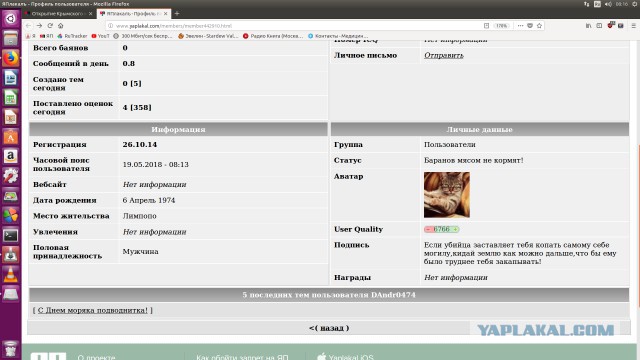Open network indicator in top panel
This screenshot has width=640, height=360.
(x=587, y=4)
